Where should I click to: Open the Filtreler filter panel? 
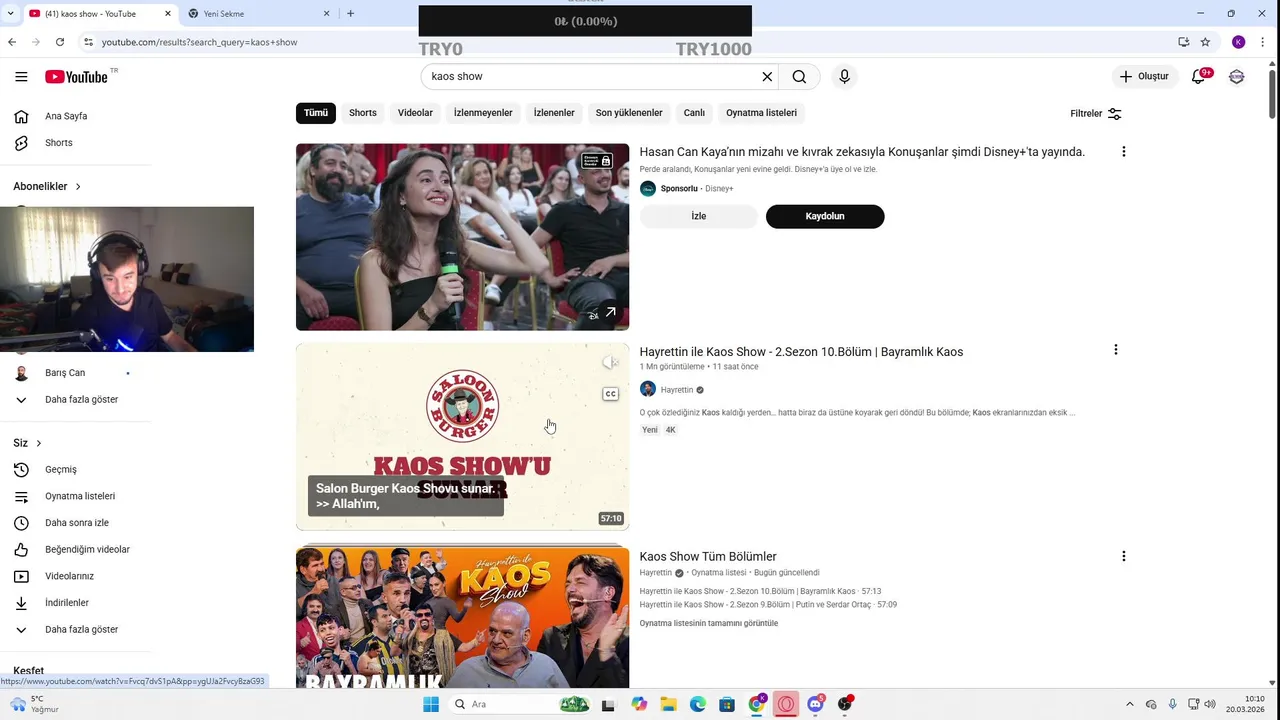(1096, 114)
